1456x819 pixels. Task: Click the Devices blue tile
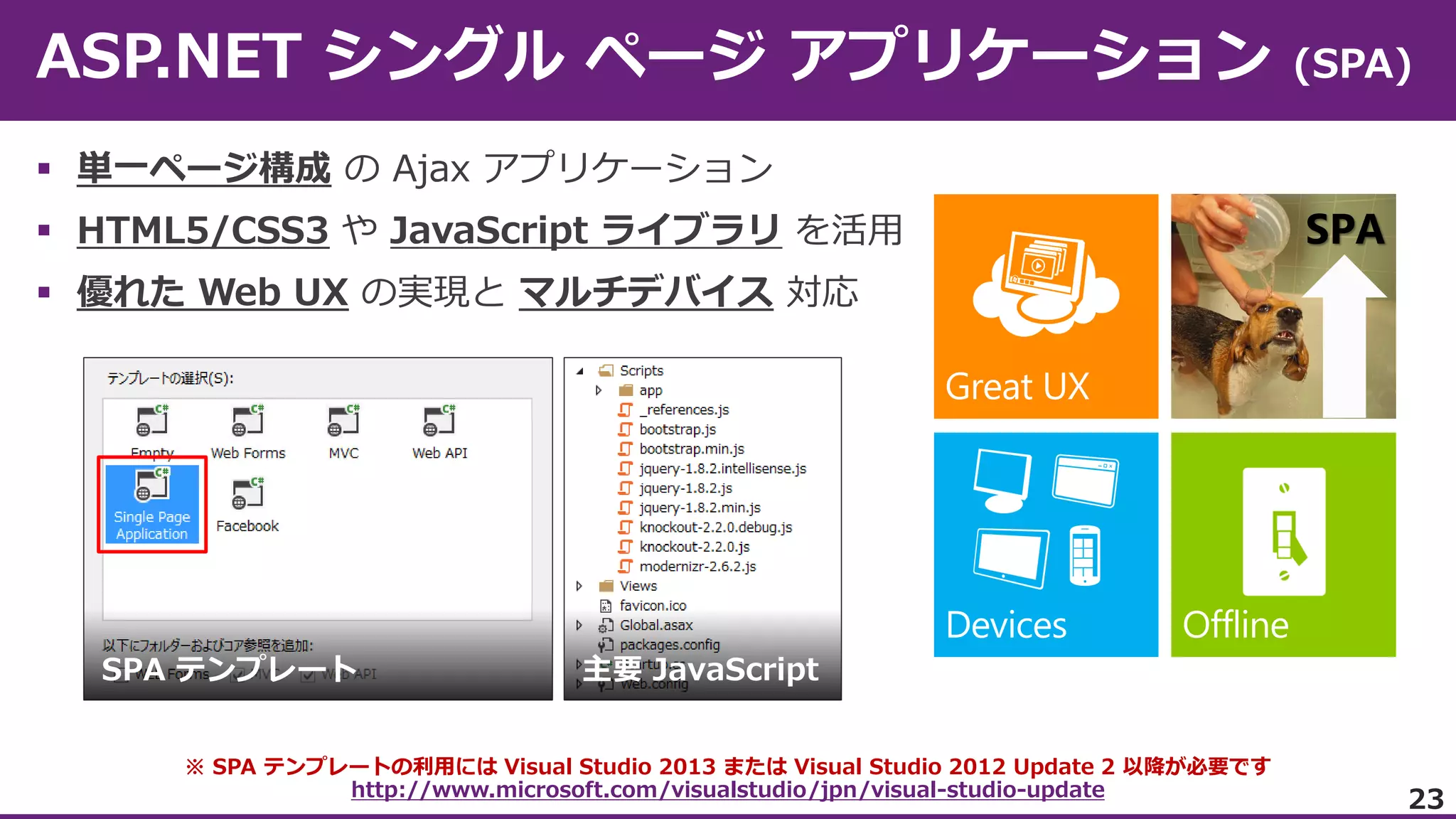tap(1046, 545)
